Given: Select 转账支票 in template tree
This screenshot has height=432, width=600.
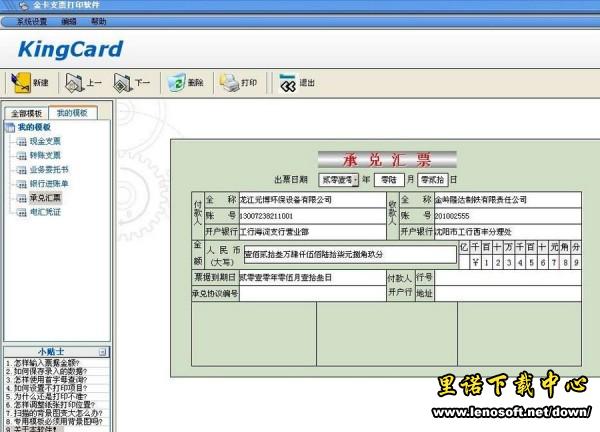Looking at the screenshot, I should pyautogui.click(x=45, y=155).
